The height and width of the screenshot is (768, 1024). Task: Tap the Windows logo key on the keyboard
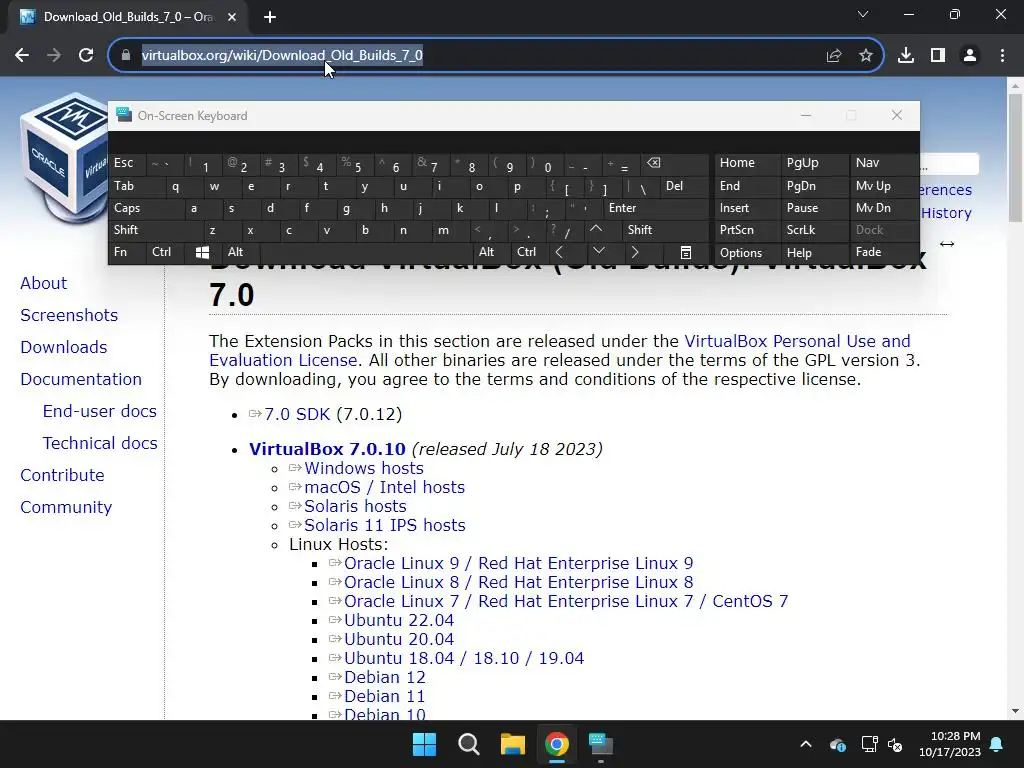[202, 252]
